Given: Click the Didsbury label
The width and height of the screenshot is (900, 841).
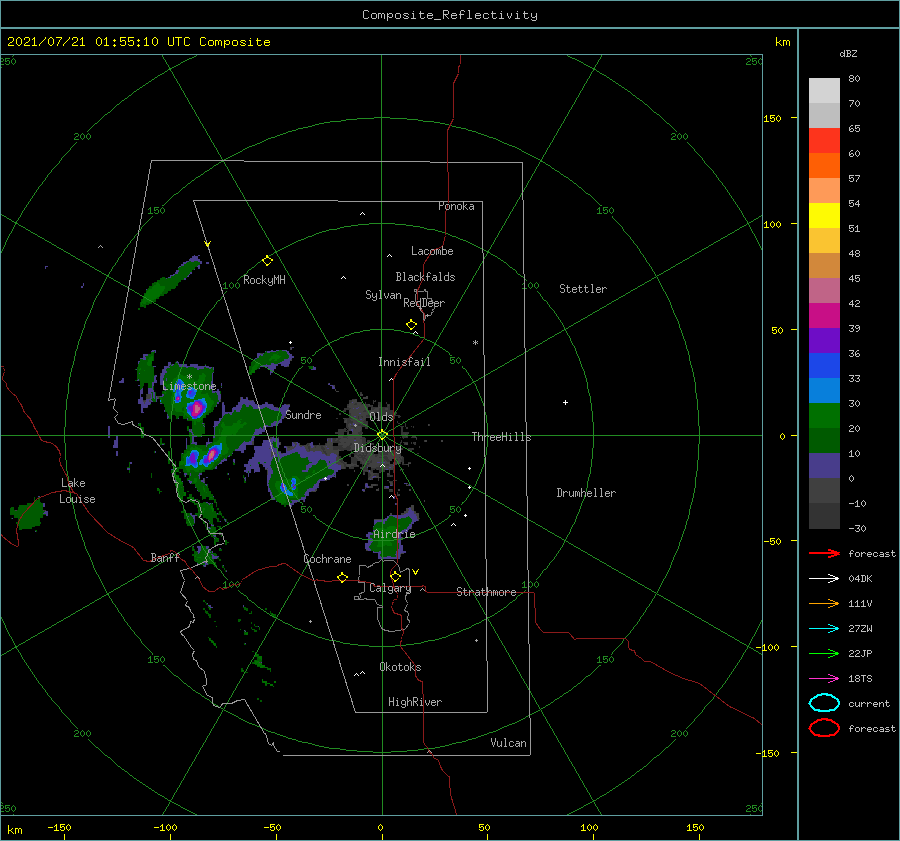Looking at the screenshot, I should [377, 448].
